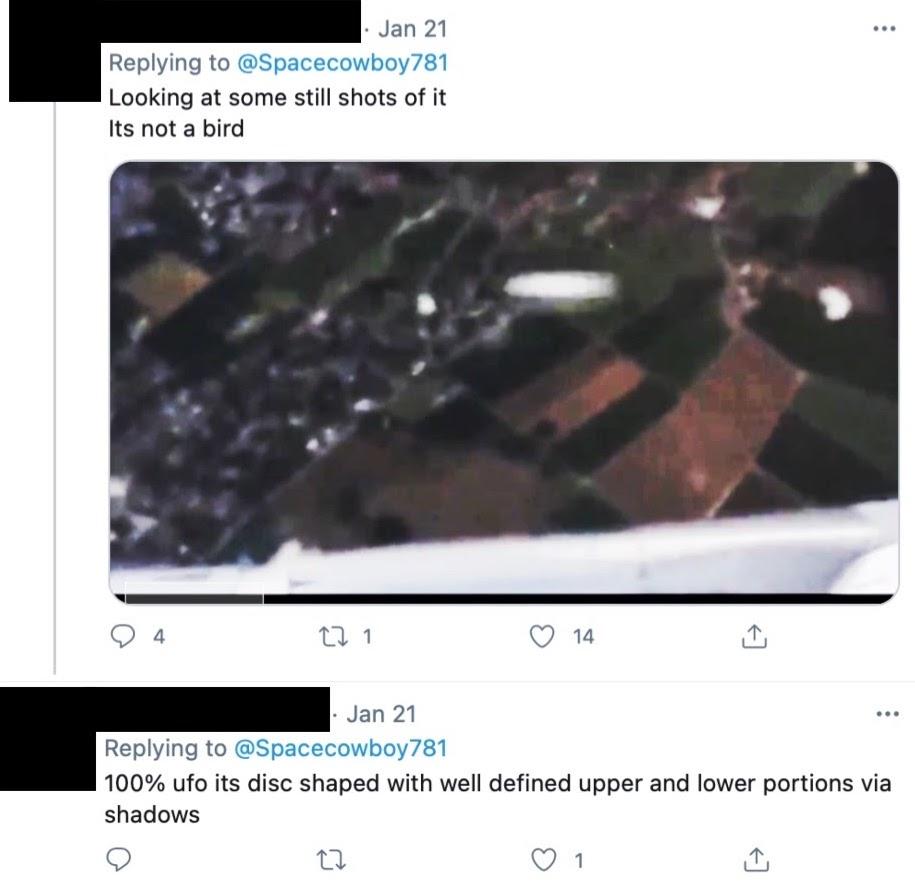Like the tweet with 14 likes

point(542,636)
